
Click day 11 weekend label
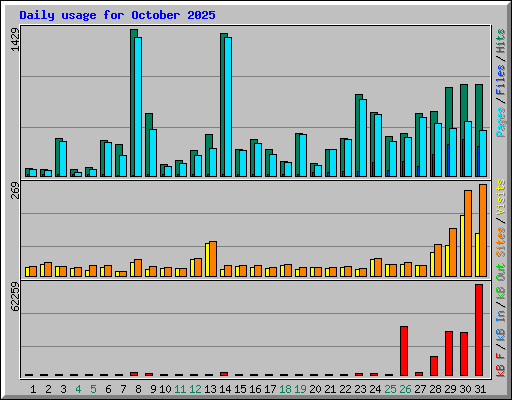[x=180, y=389]
